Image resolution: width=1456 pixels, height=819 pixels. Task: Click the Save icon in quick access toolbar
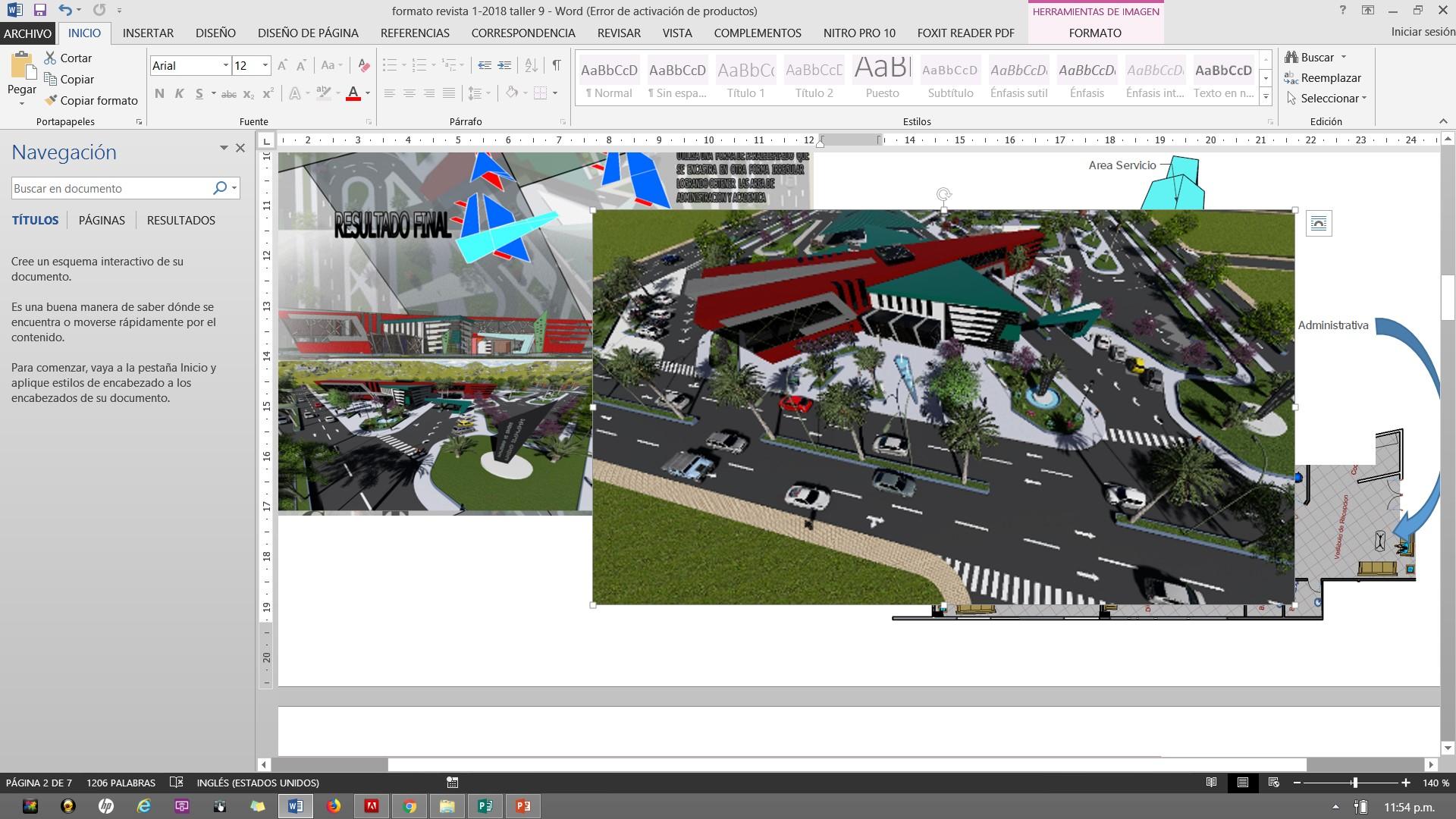tap(39, 11)
